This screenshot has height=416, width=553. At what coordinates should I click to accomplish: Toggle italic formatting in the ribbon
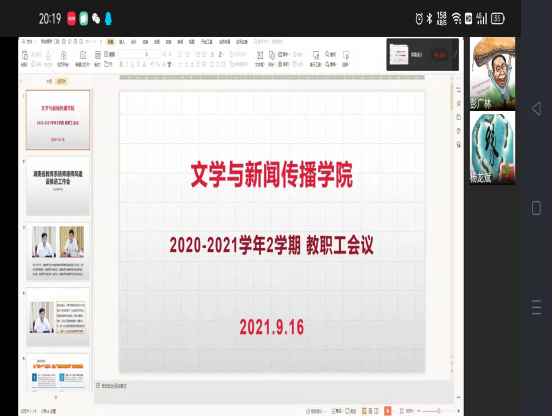click(127, 64)
